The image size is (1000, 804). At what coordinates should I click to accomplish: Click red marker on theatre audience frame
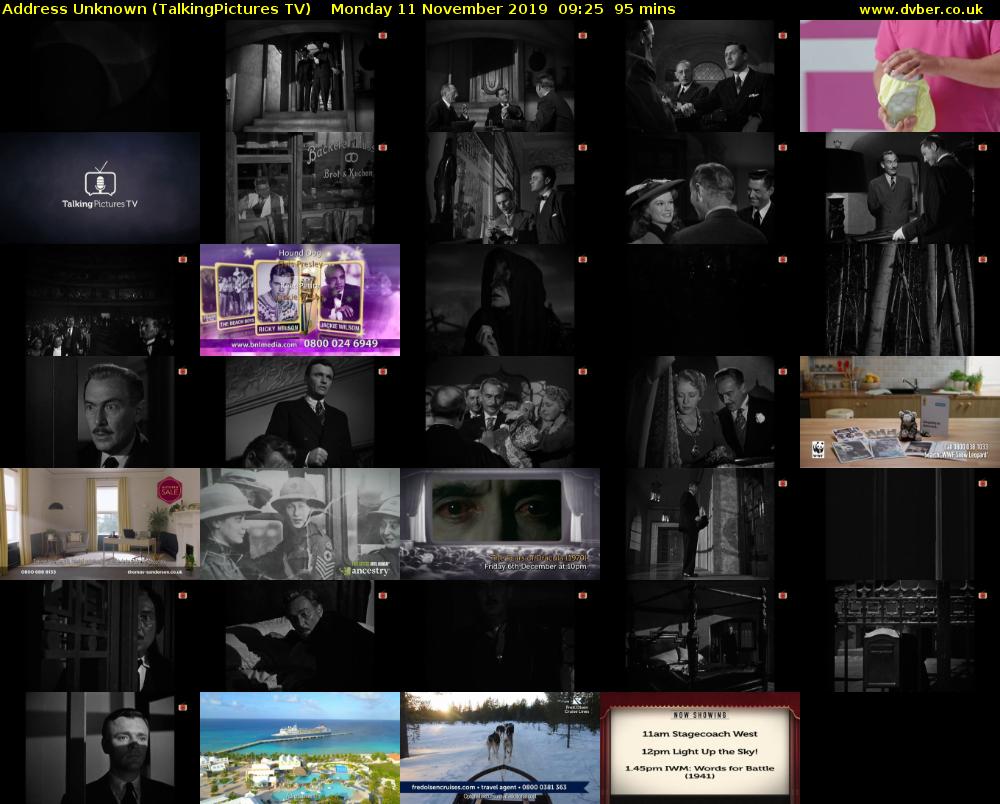point(182,259)
